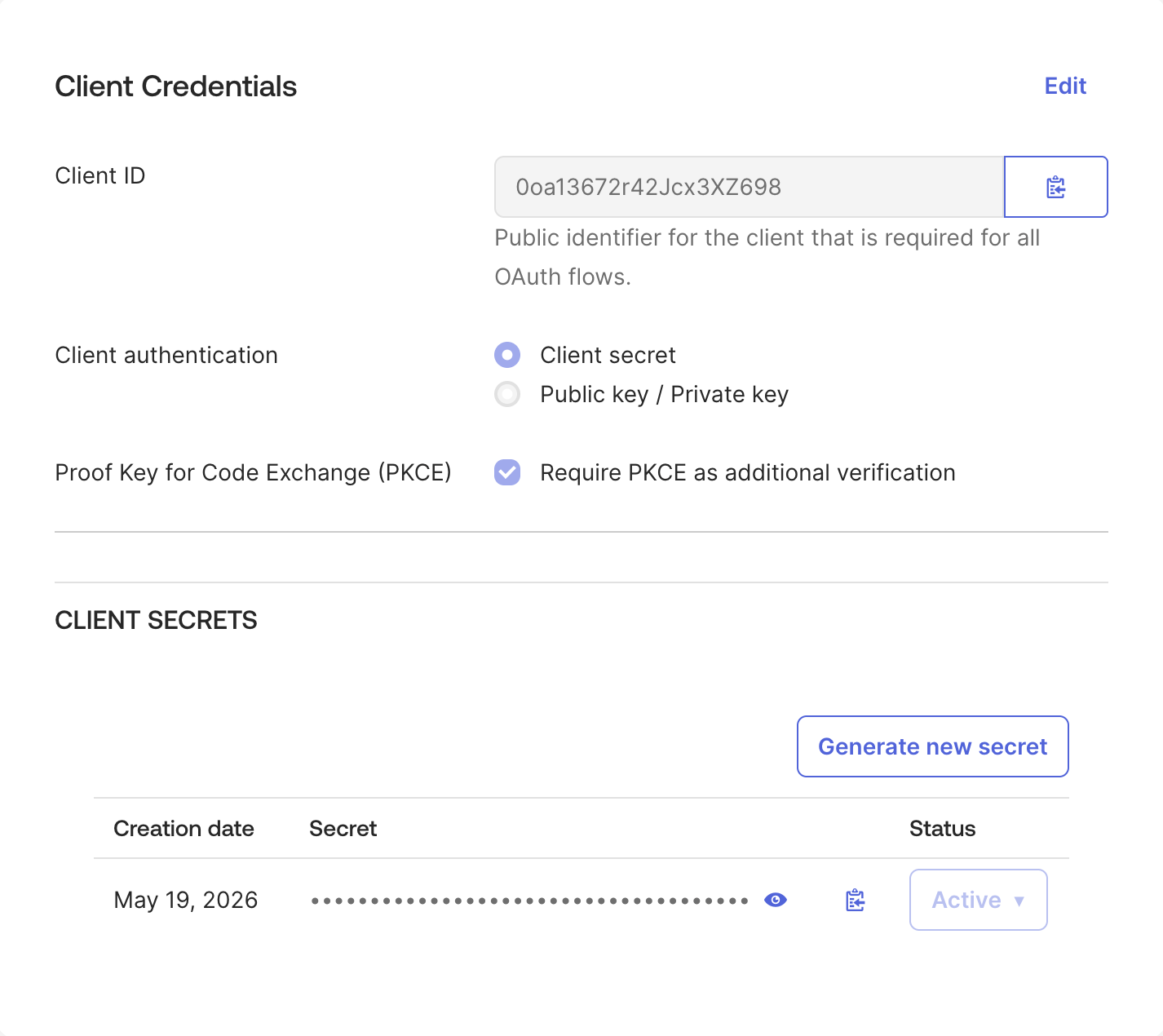Copy the Client ID to clipboard
Screen dimensions: 1163x1036
(x=1055, y=187)
